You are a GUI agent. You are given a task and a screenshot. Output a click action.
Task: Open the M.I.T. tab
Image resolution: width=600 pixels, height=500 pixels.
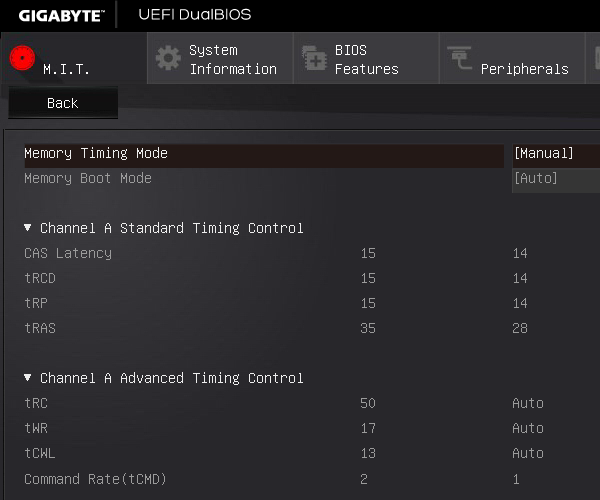coord(74,58)
